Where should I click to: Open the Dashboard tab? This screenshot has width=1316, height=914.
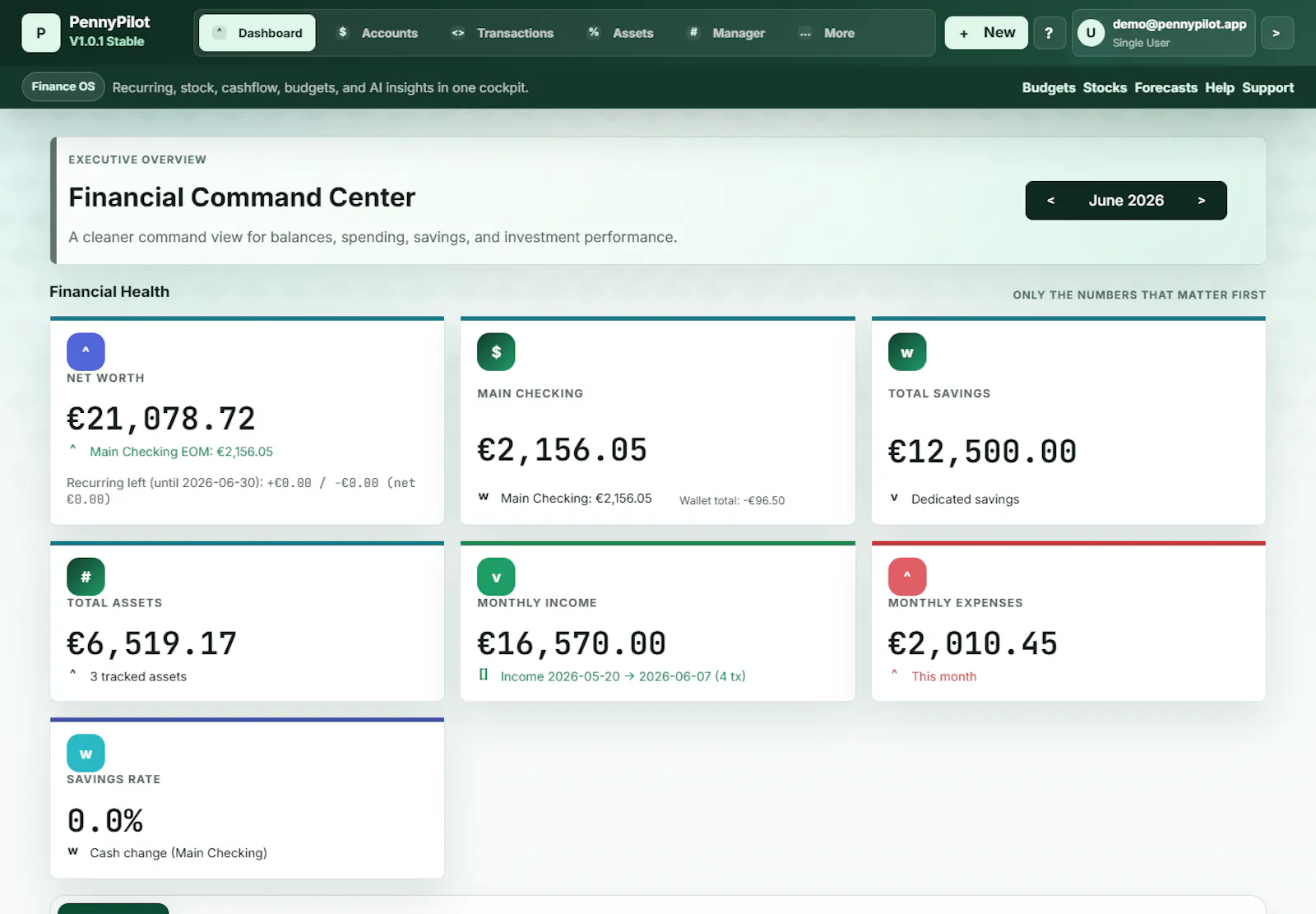pyautogui.click(x=257, y=33)
